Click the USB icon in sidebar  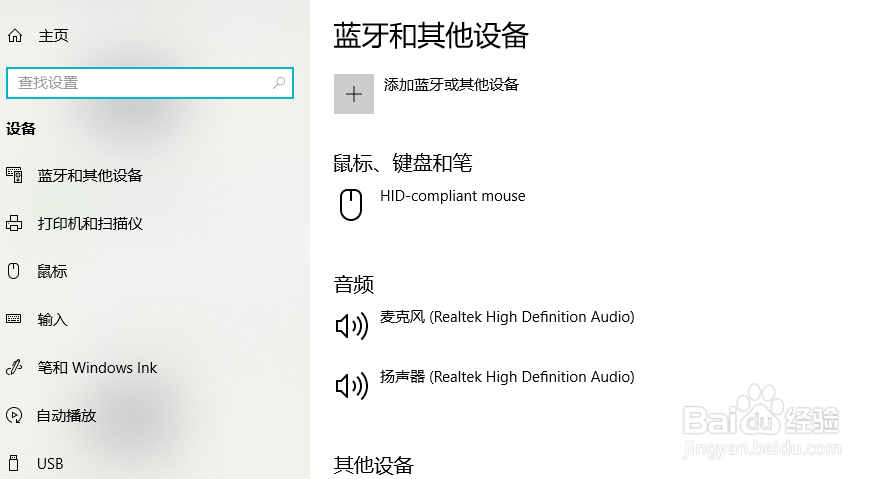[x=14, y=463]
